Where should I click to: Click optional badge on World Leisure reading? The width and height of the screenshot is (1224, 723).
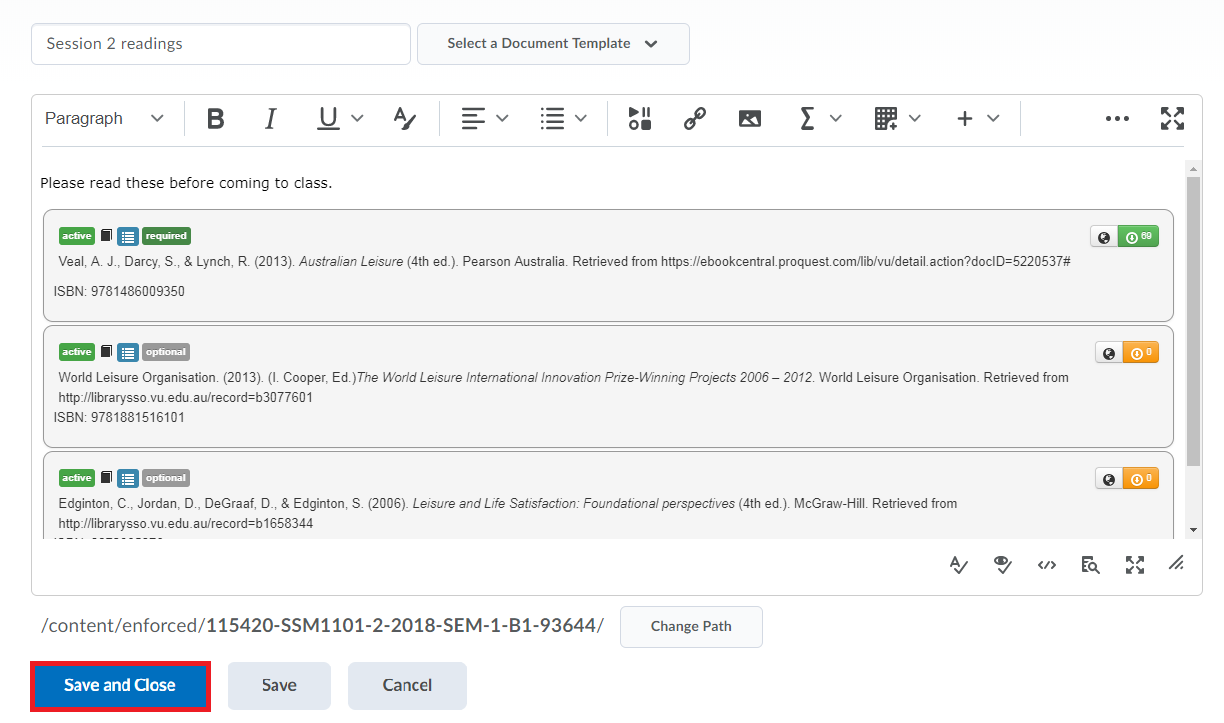(x=166, y=352)
